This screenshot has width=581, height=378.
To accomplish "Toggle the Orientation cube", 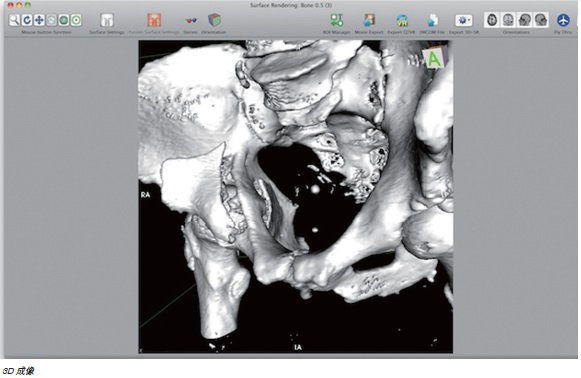I will coord(214,20).
